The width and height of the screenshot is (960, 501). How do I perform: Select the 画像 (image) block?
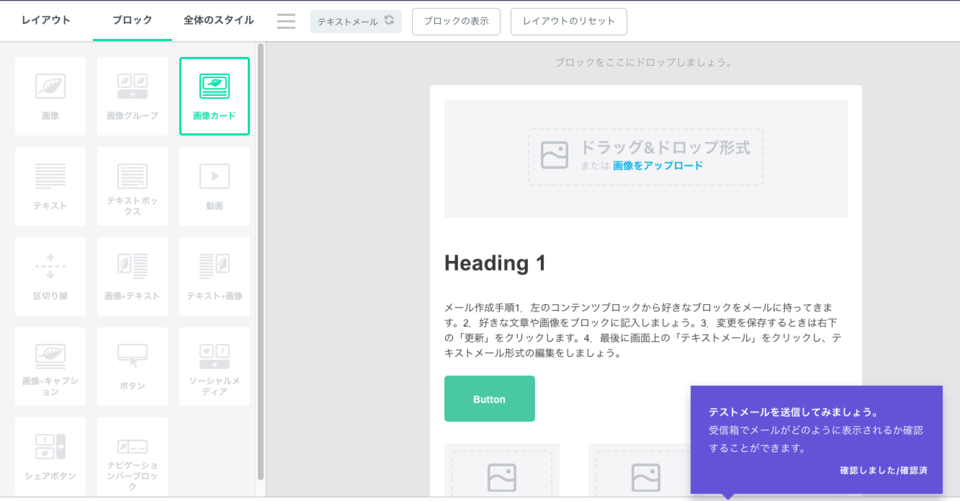[50, 96]
